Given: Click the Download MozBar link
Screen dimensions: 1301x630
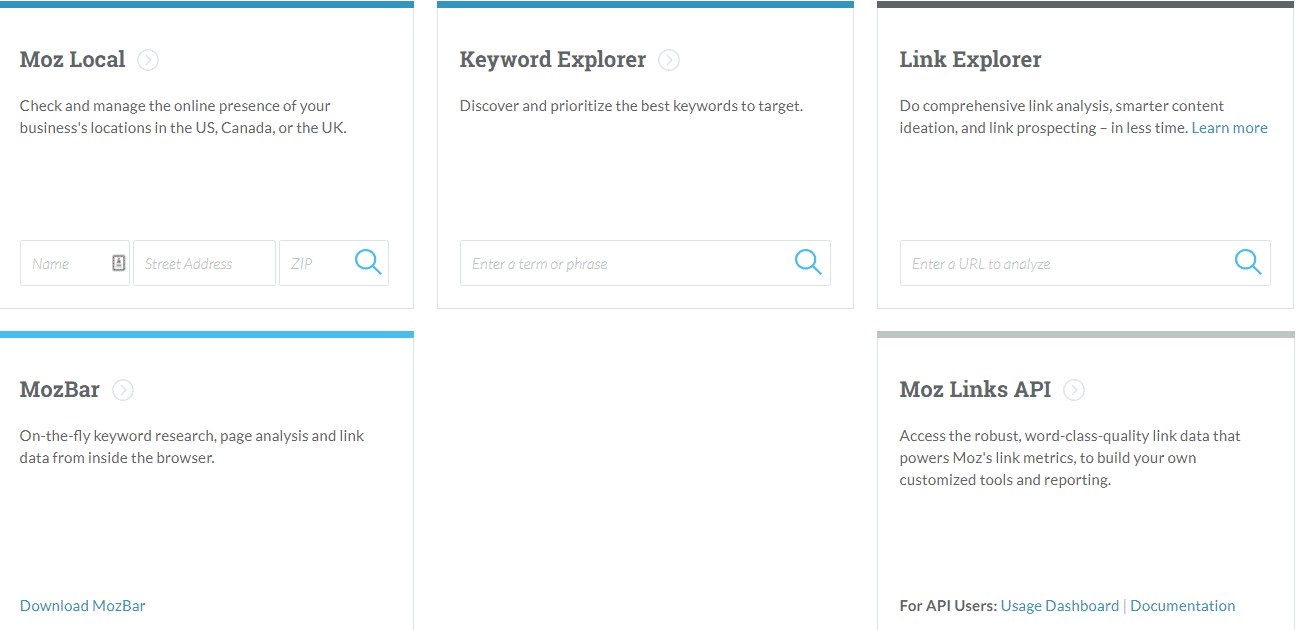Looking at the screenshot, I should click(x=82, y=605).
